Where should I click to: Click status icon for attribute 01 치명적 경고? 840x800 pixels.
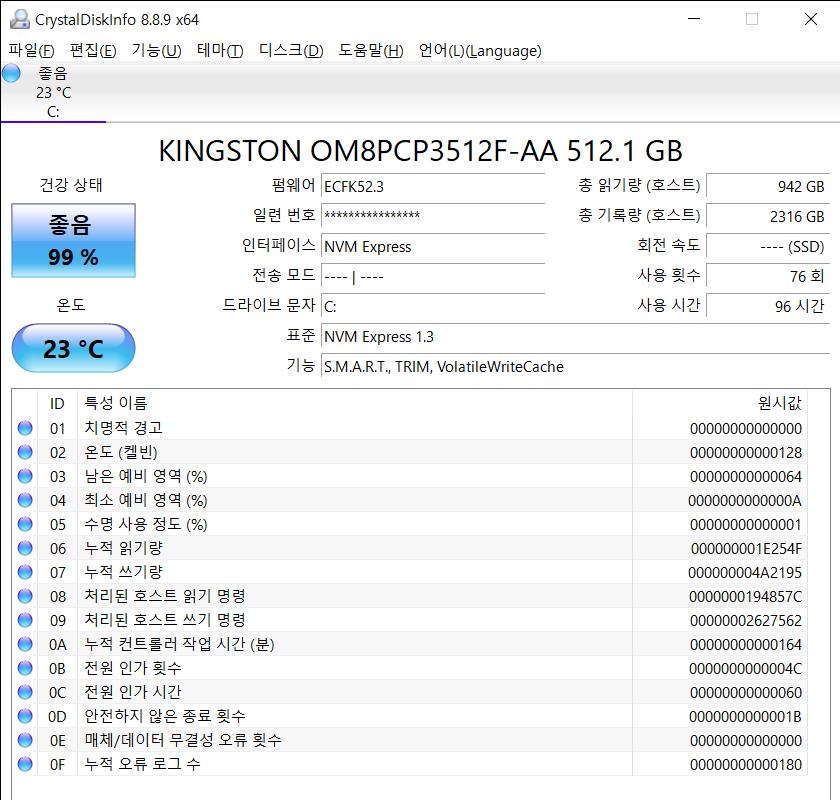pos(25,428)
